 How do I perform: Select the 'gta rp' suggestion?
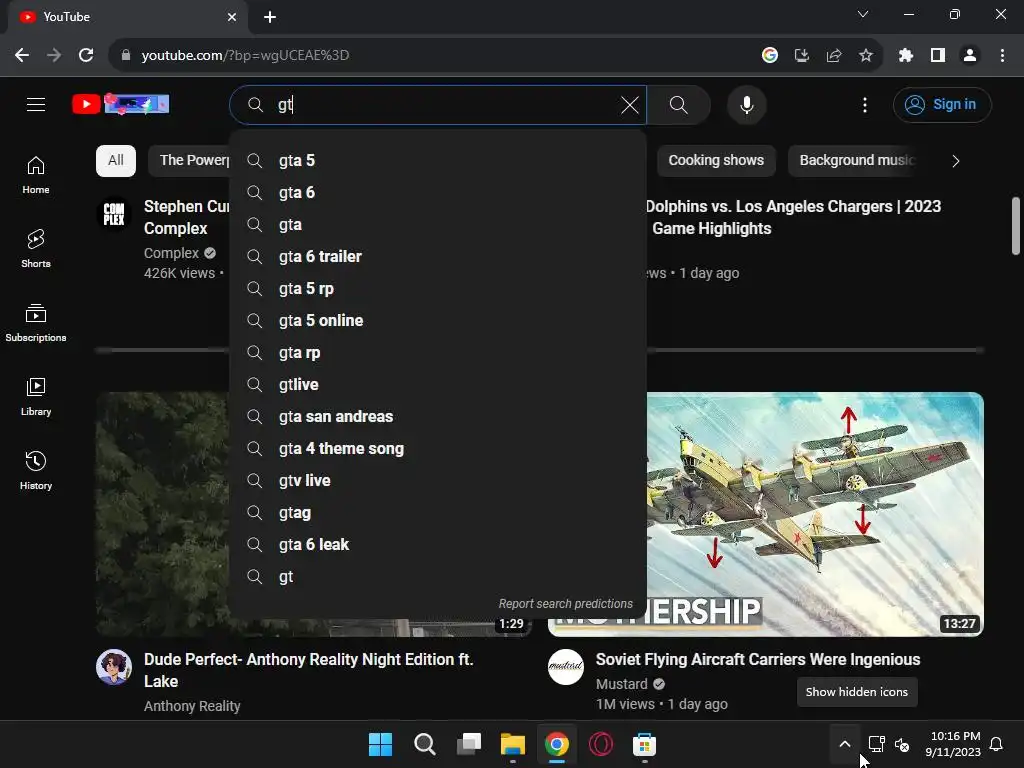[438, 353]
